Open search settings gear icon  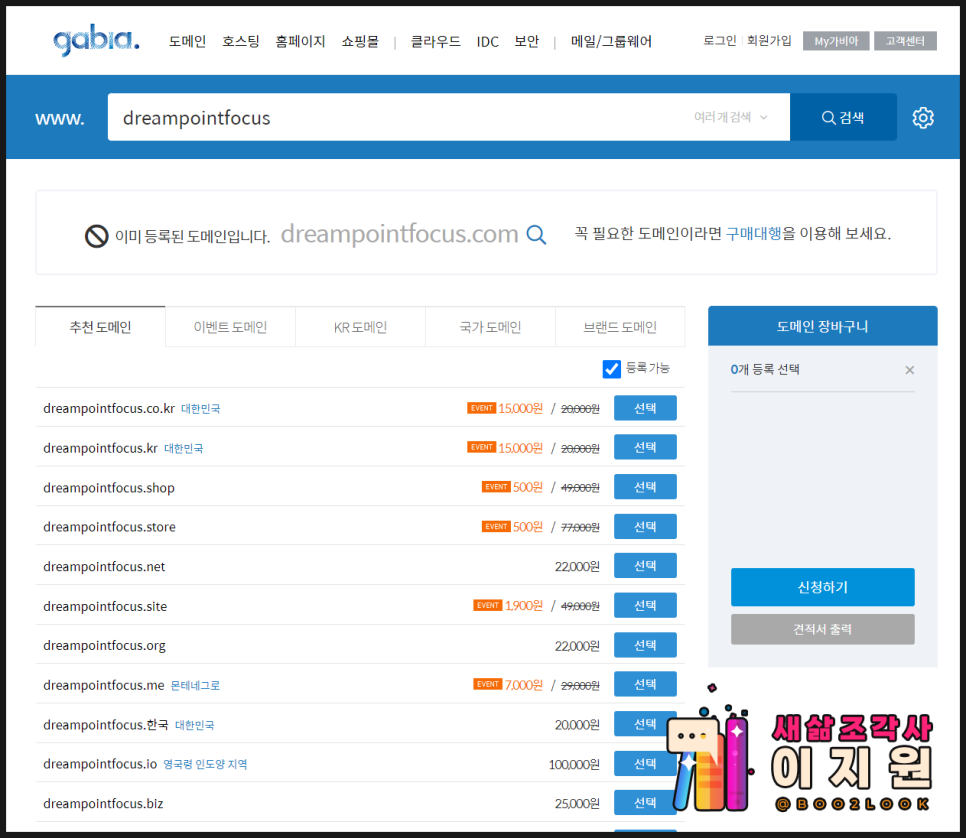pyautogui.click(x=922, y=118)
